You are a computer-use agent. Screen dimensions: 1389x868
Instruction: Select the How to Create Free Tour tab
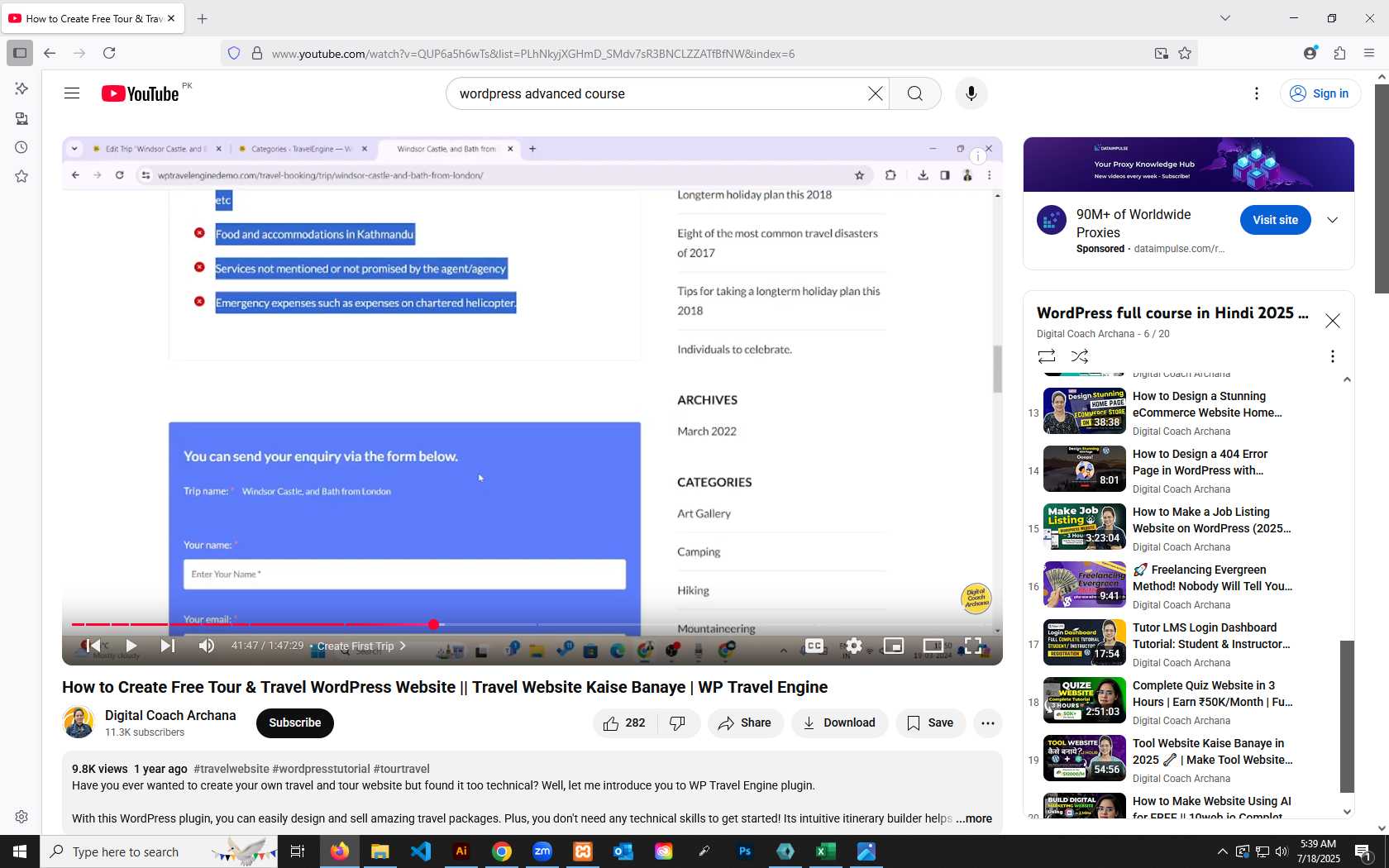click(93, 18)
